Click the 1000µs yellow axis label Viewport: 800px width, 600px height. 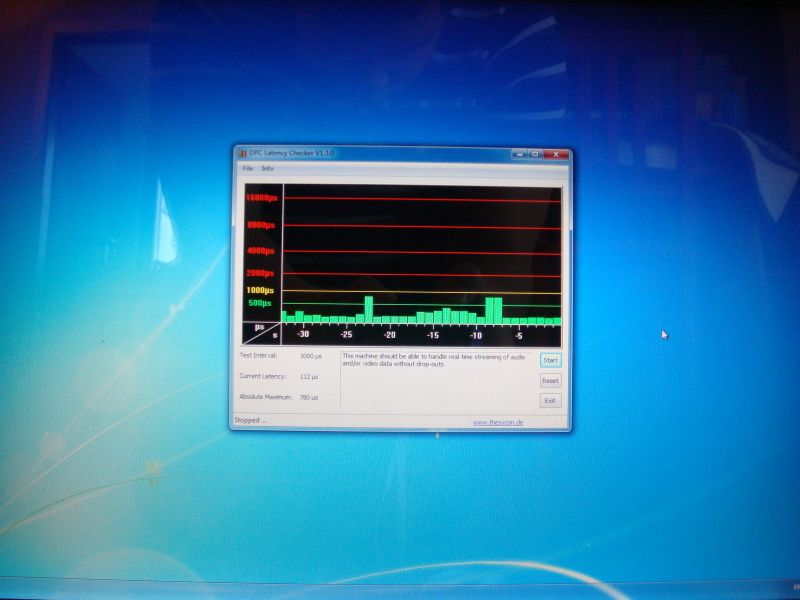tap(260, 290)
